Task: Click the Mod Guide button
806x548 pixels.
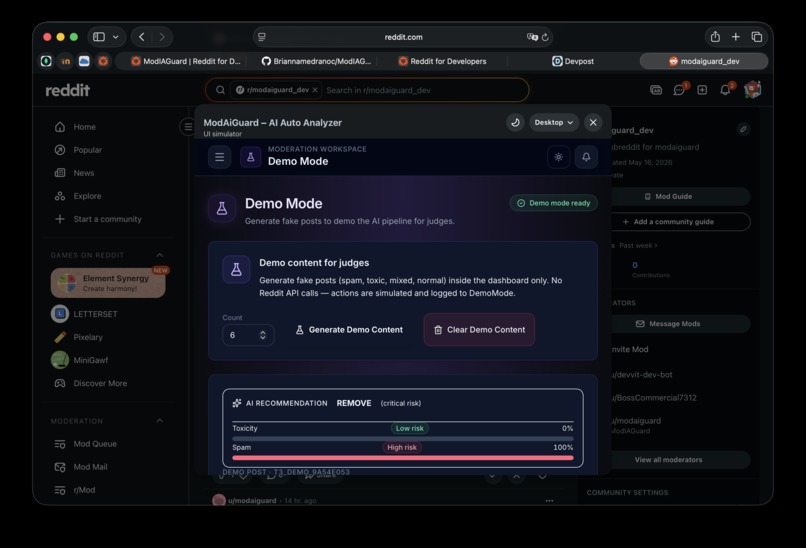Action: [x=668, y=196]
